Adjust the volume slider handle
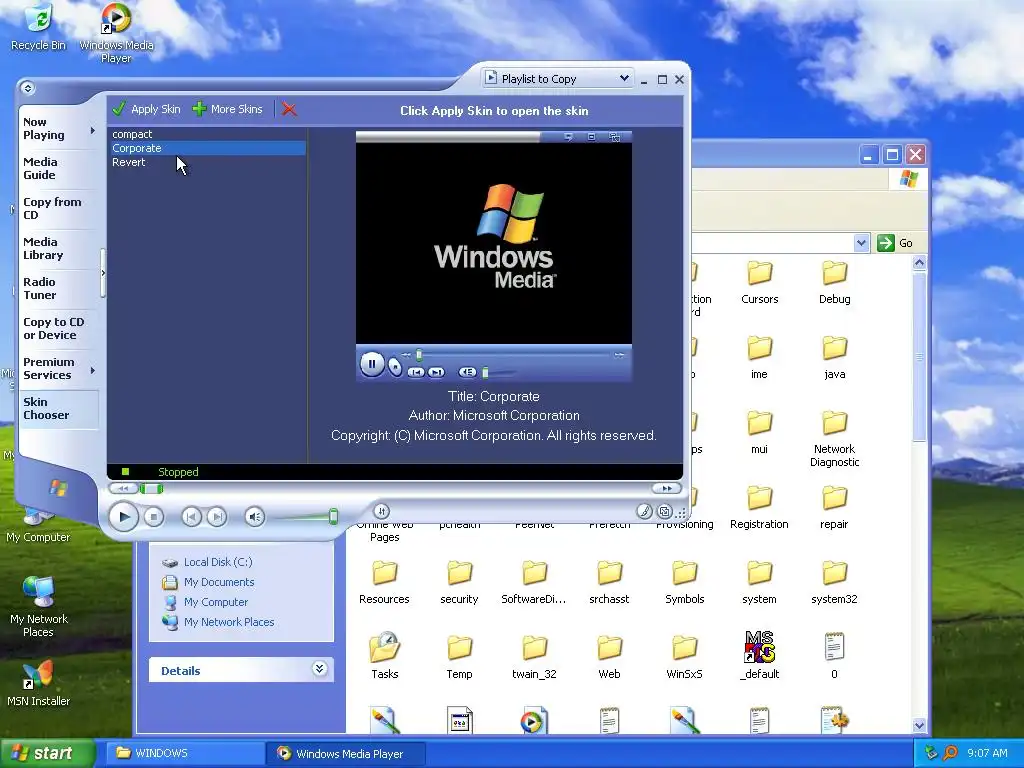 [x=333, y=517]
